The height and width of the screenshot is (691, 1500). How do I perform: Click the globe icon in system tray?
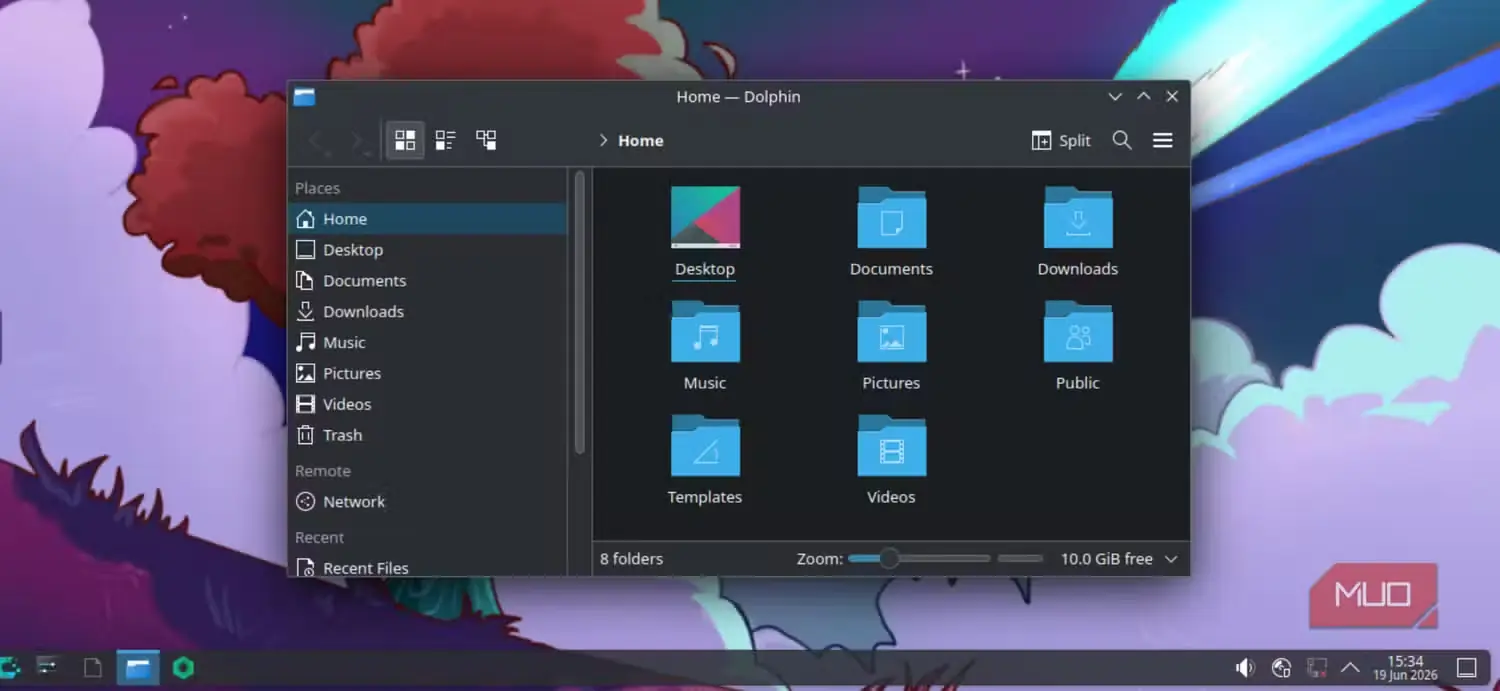pyautogui.click(x=1281, y=667)
